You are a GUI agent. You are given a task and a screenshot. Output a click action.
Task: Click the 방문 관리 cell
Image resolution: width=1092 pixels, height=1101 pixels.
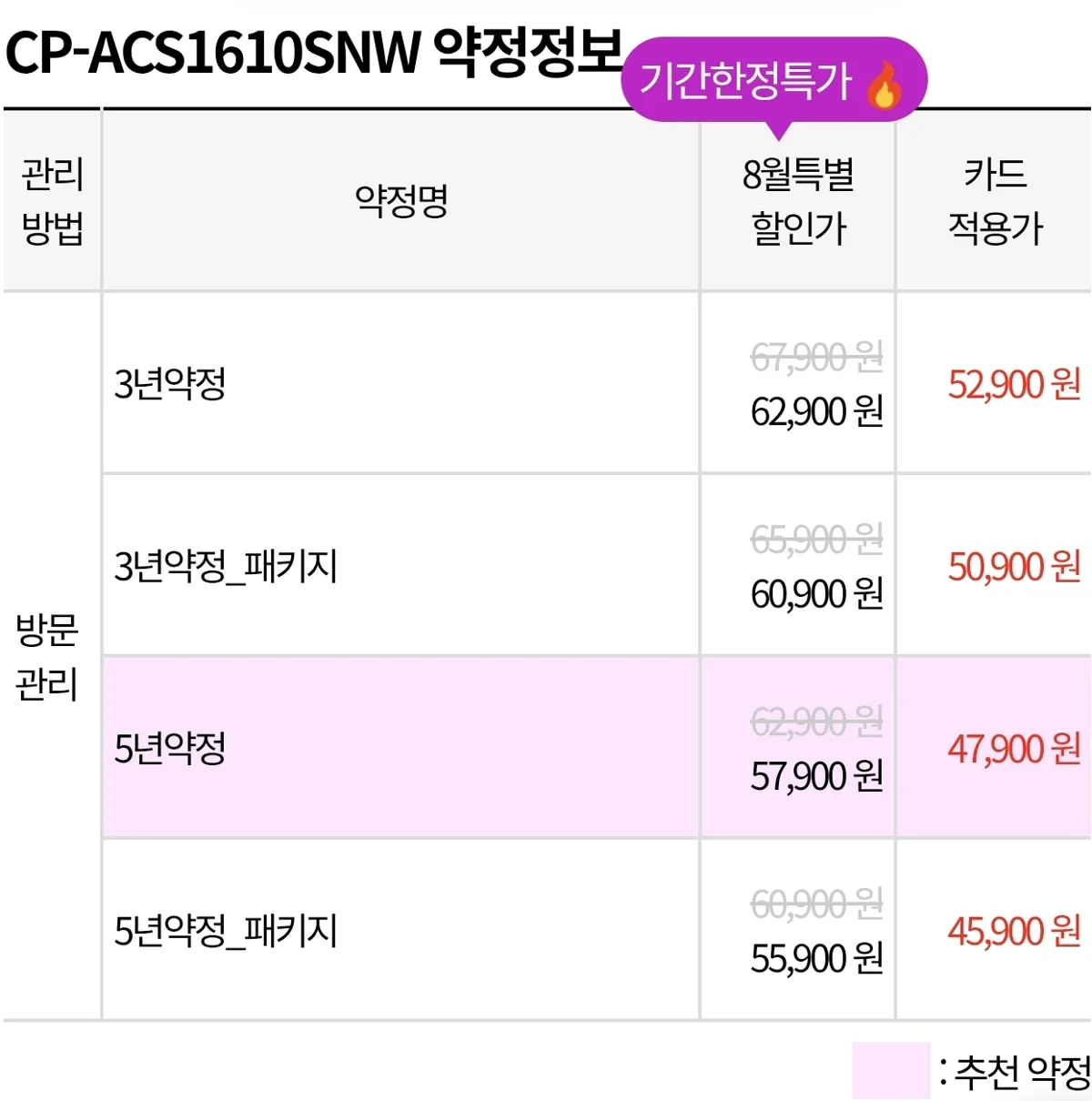click(47, 656)
